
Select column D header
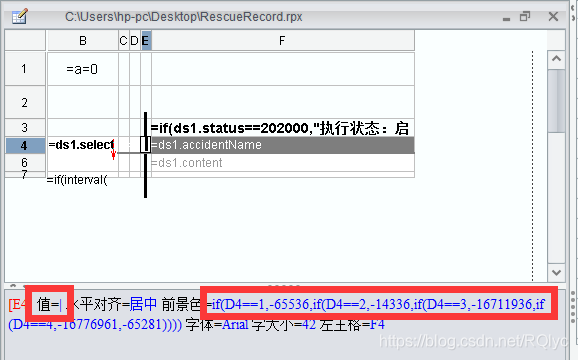[135, 41]
